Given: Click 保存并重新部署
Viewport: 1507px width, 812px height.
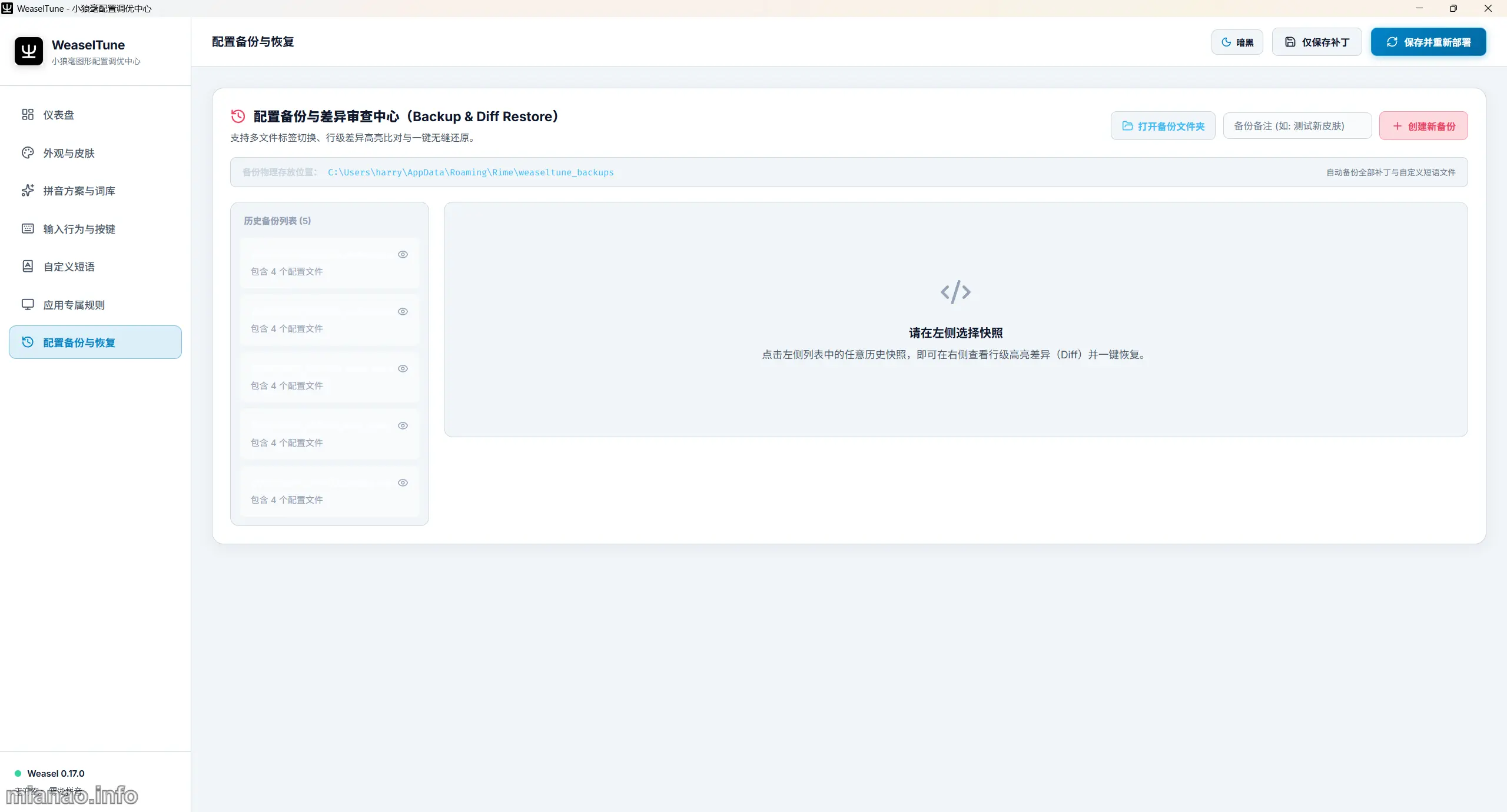Looking at the screenshot, I should (x=1428, y=42).
